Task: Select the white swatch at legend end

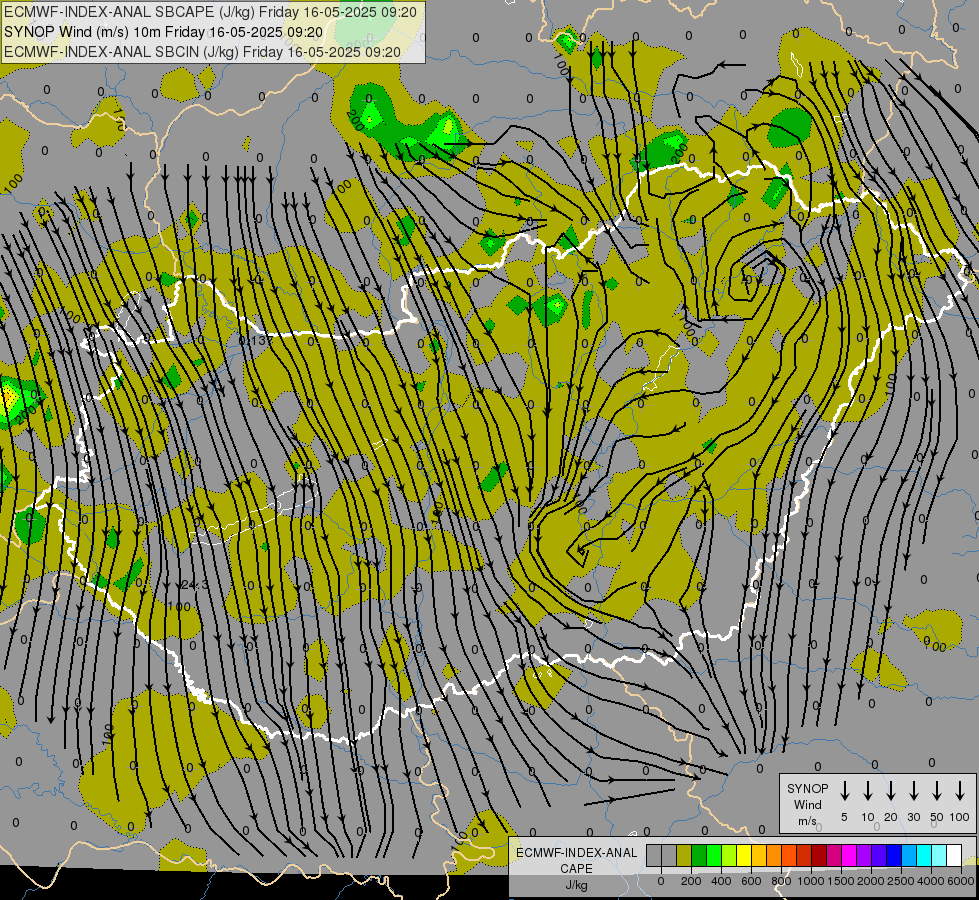Action: (954, 855)
